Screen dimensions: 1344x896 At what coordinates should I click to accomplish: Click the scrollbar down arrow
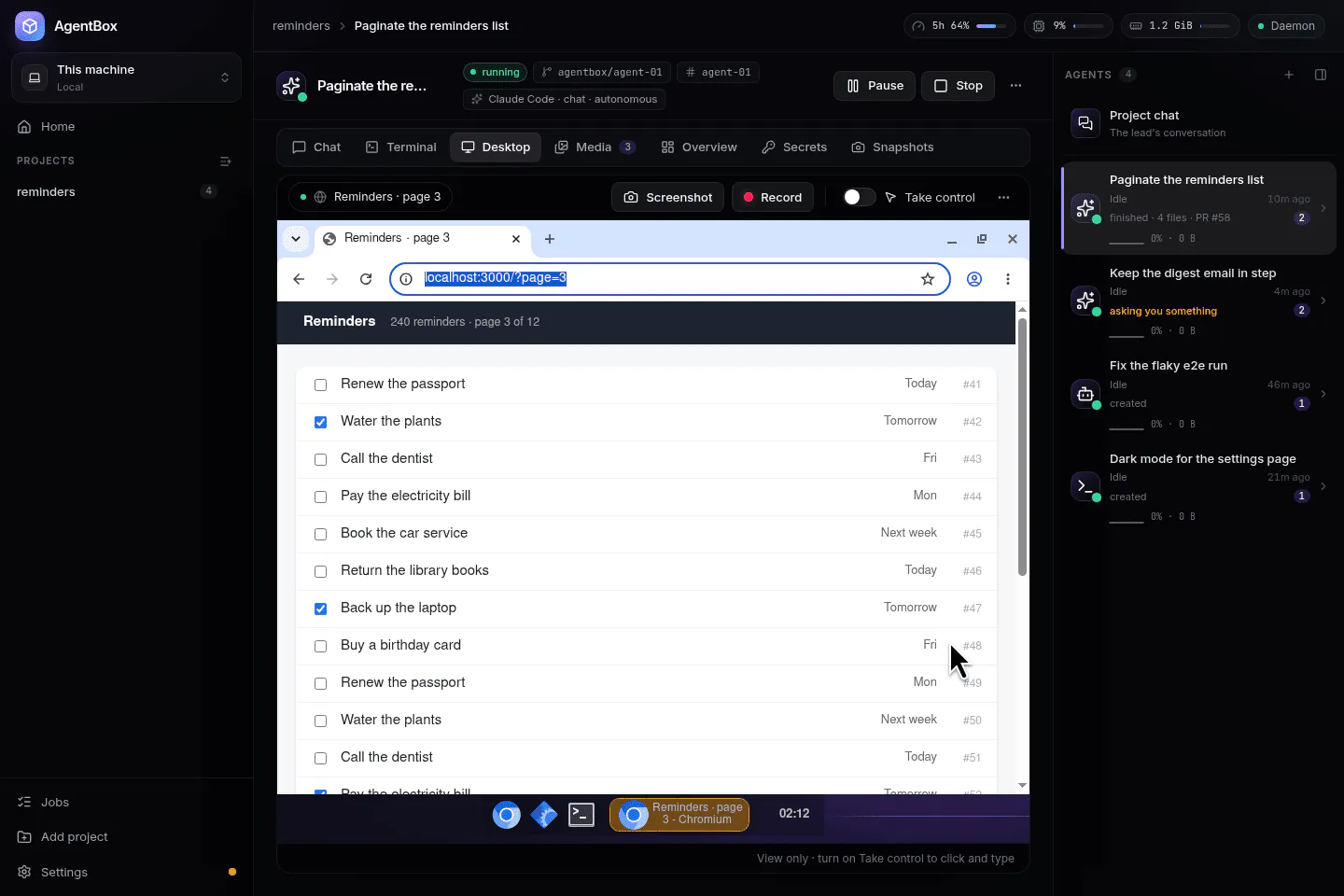(1022, 786)
